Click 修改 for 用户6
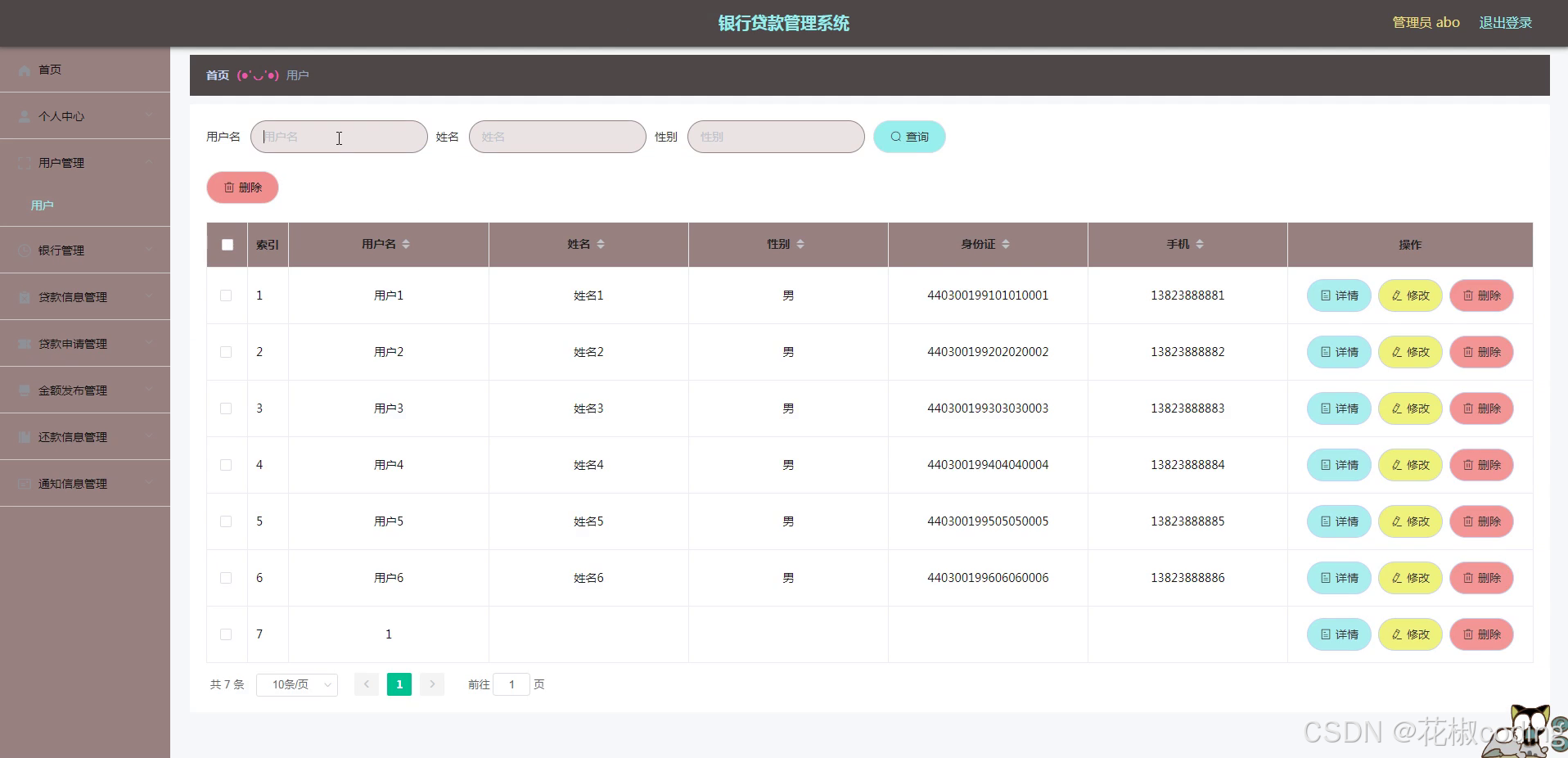 pos(1410,578)
